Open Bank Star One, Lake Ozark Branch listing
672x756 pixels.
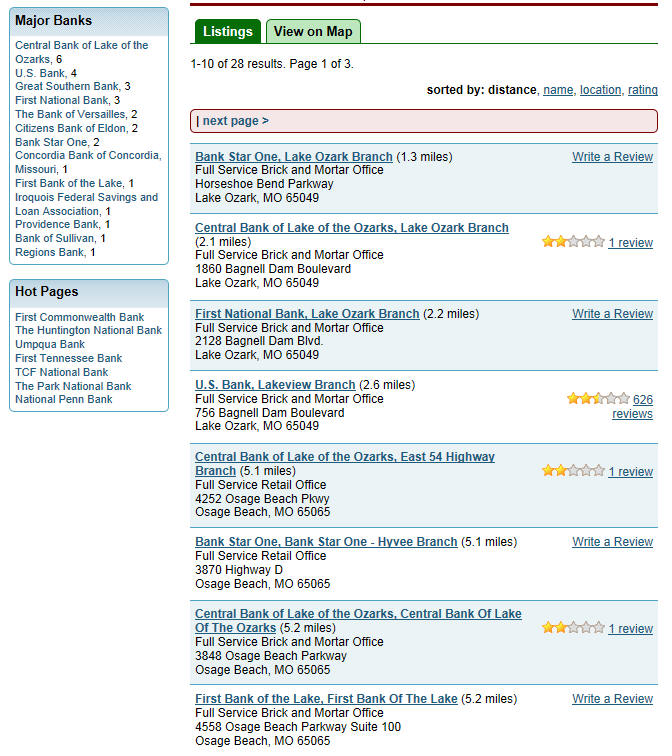pos(293,157)
